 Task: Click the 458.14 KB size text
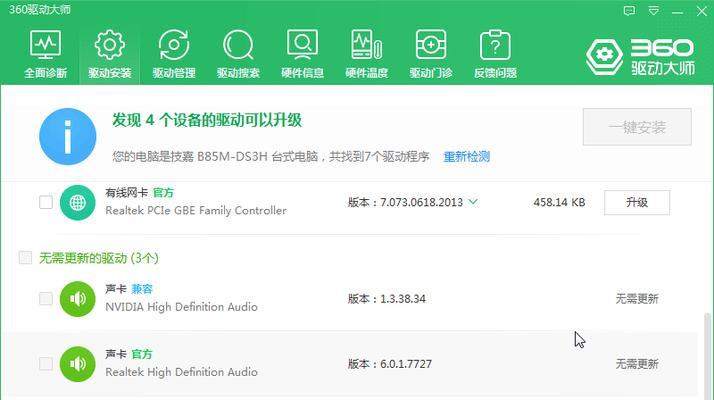(559, 202)
